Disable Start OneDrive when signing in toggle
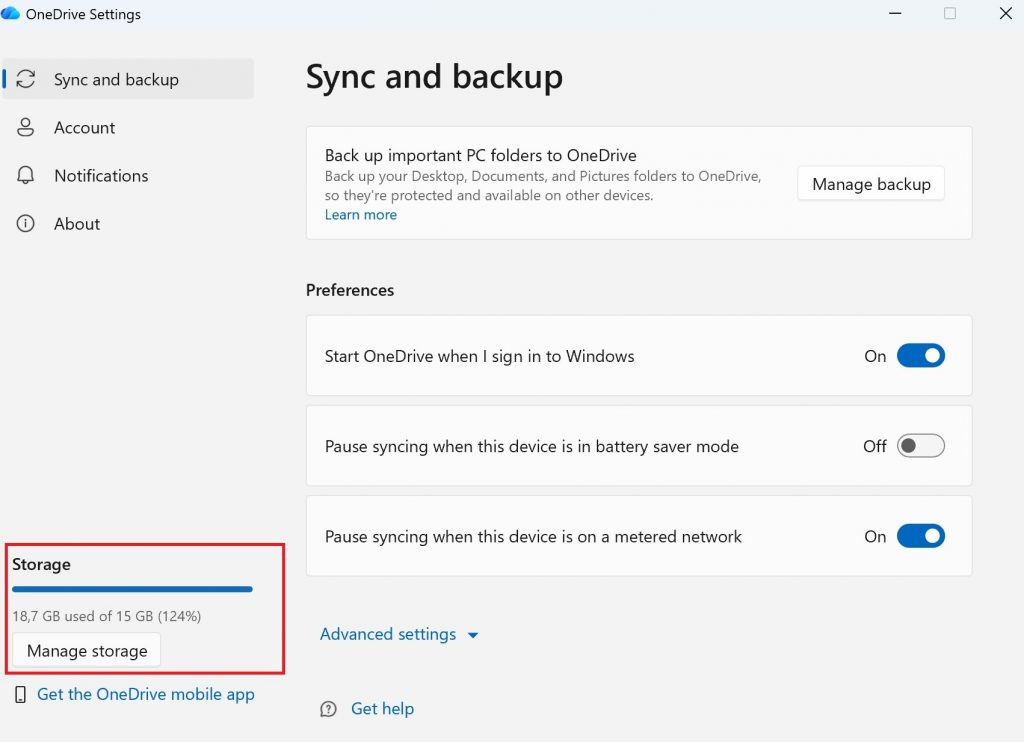 [921, 356]
